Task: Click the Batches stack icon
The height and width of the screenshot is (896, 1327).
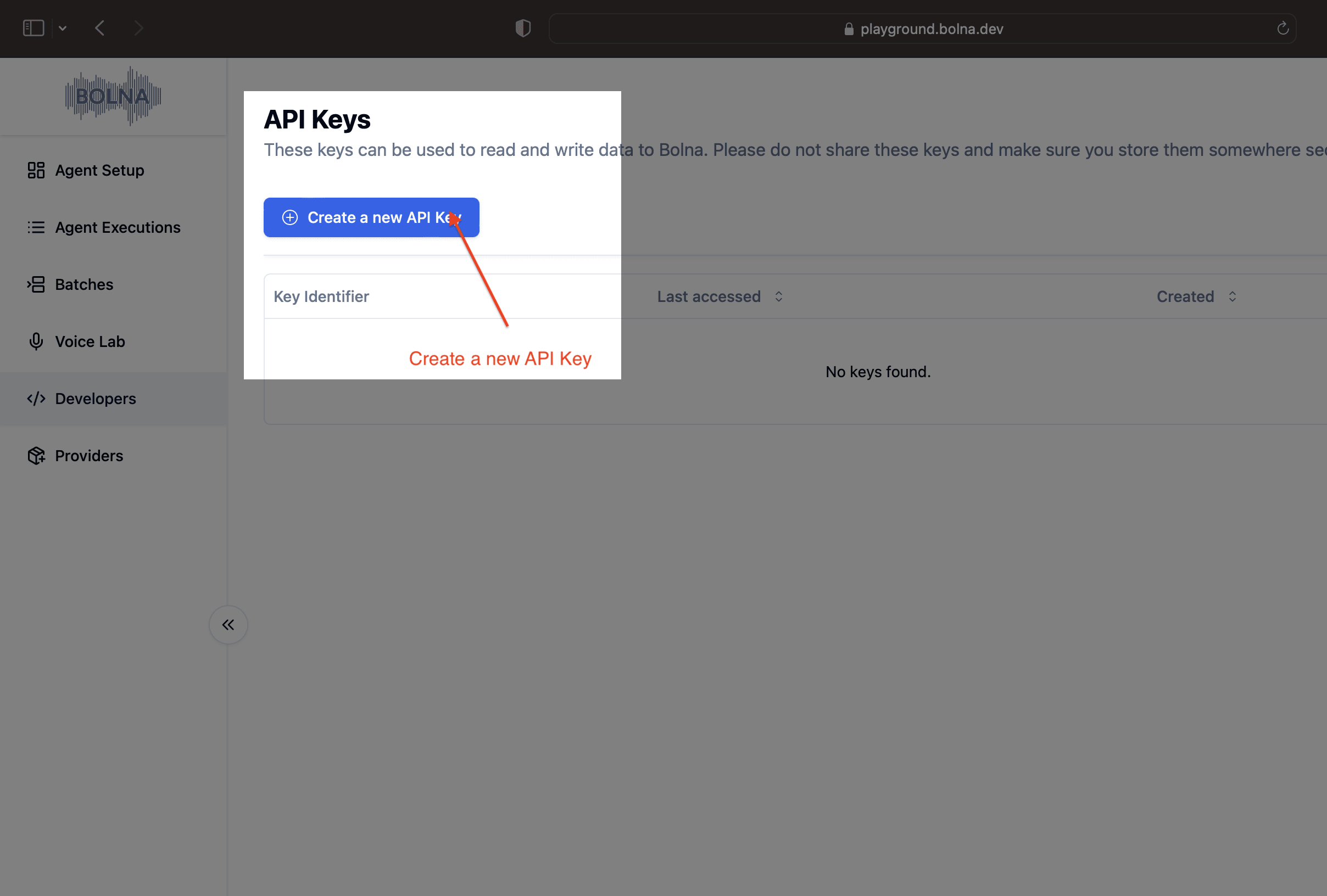Action: pyautogui.click(x=36, y=284)
